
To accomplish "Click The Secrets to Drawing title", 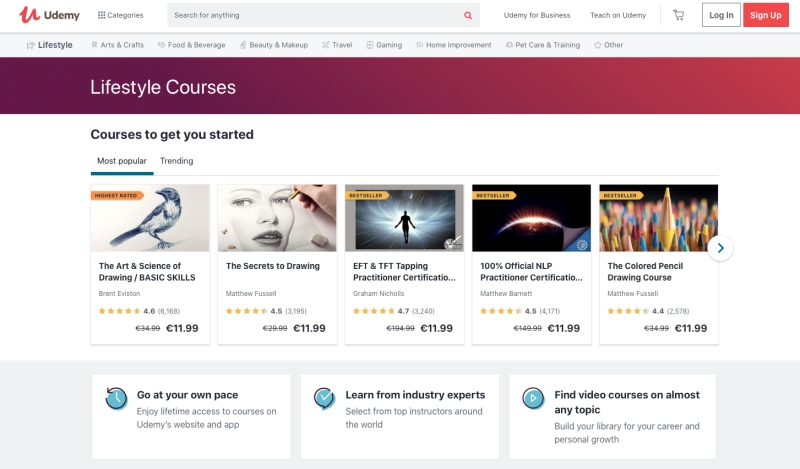I will point(272,266).
